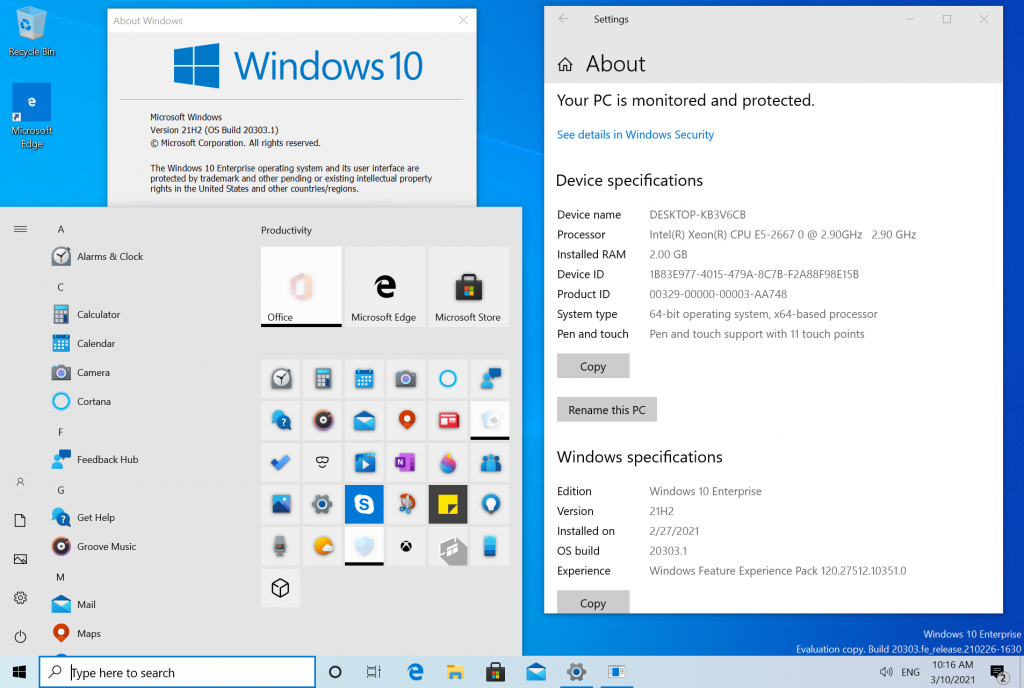
Task: Launch the Camera small tile
Action: 406,379
